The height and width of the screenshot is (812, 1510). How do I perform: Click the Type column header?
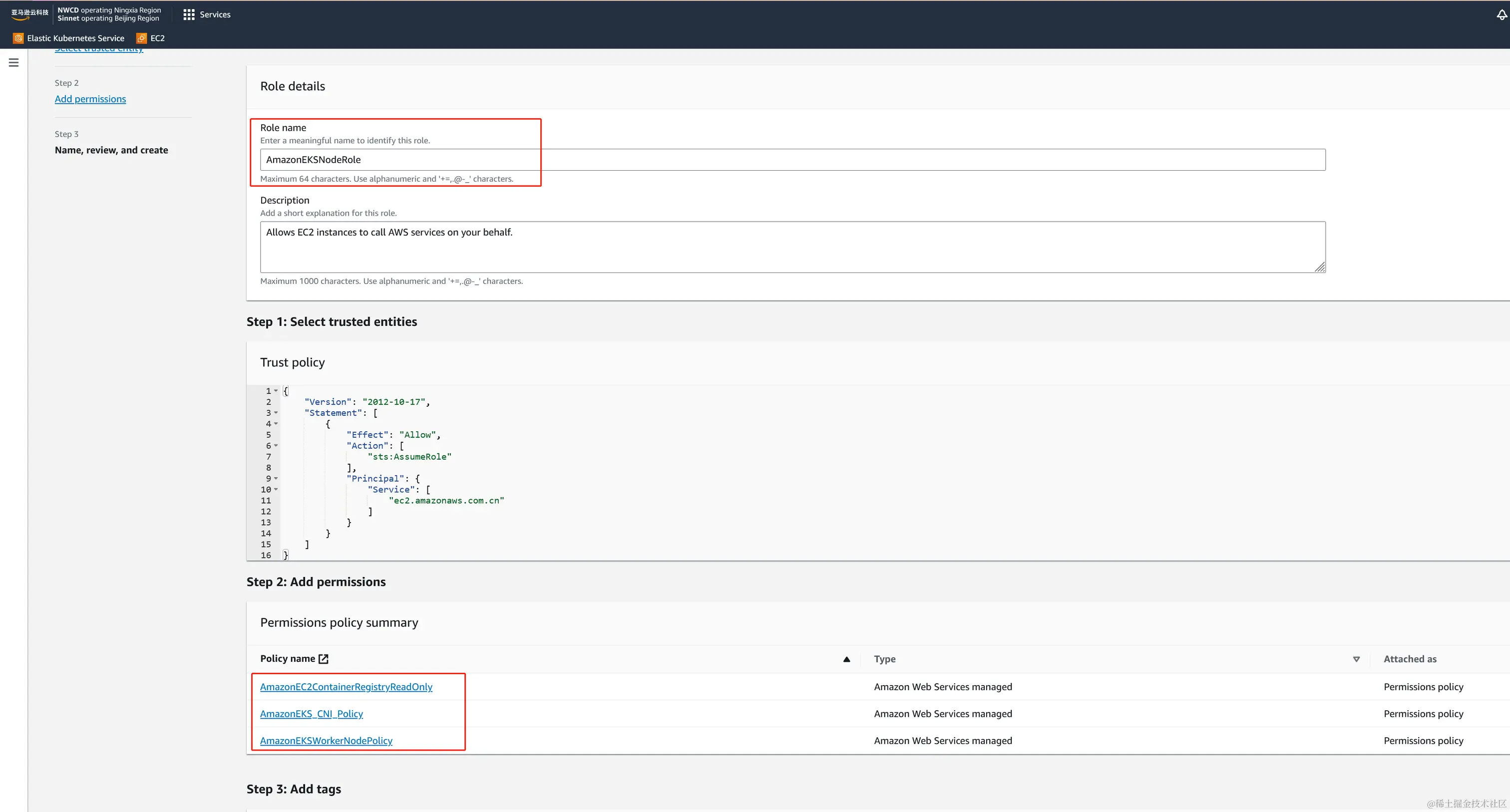[x=884, y=659]
